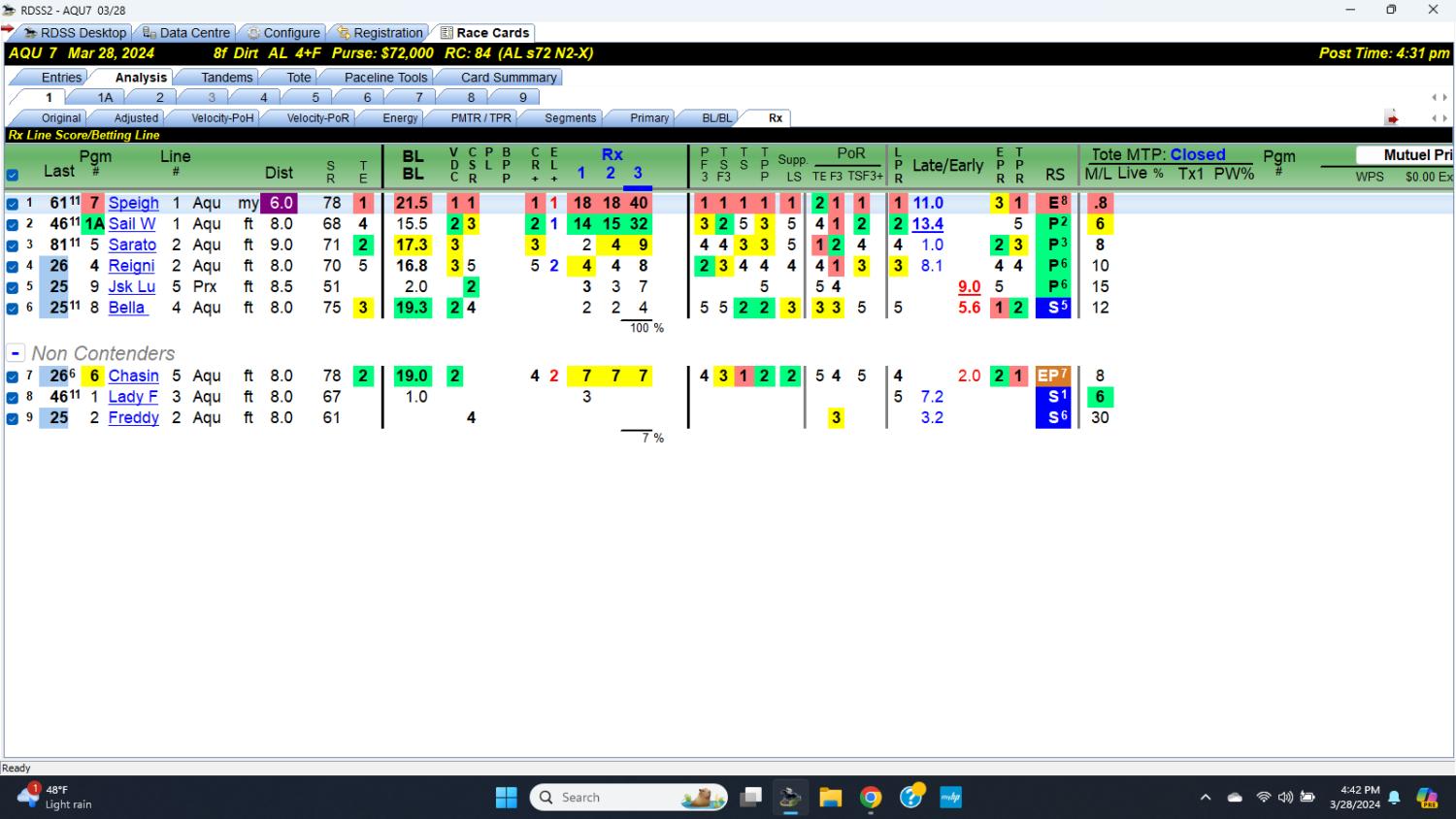Click the battery icon in system tray
The image size is (1456, 819).
pyautogui.click(x=1307, y=798)
